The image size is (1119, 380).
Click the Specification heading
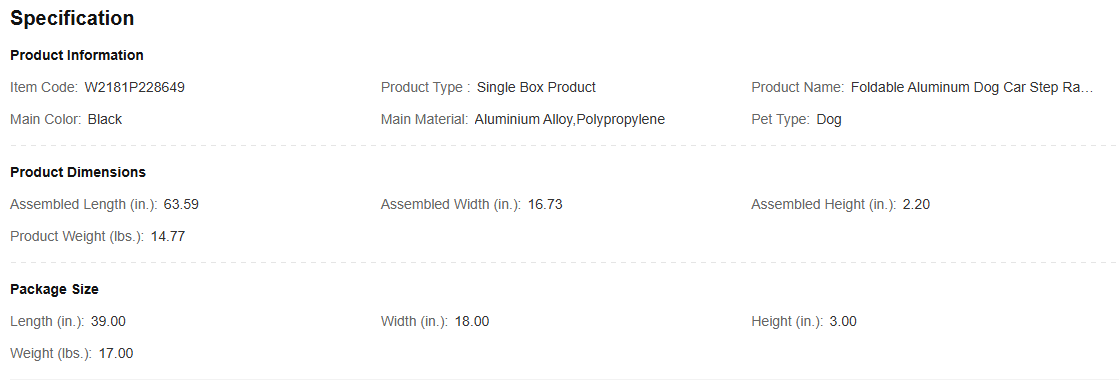(72, 19)
